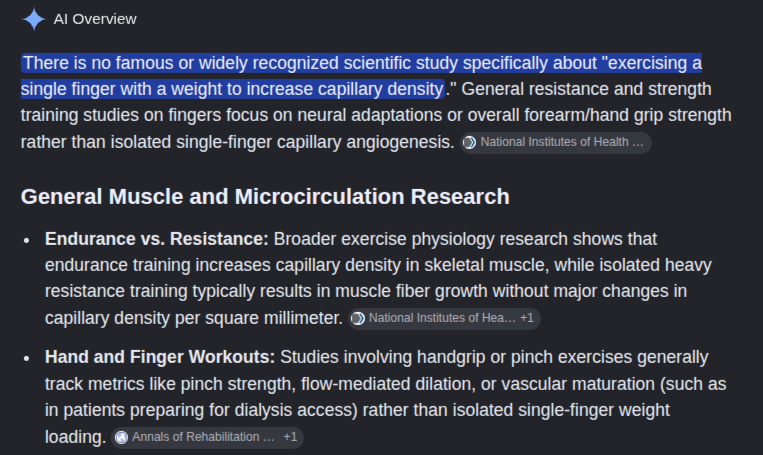Click the bullet point before Hand and Finger Workouts
The height and width of the screenshot is (455, 763).
tap(26, 359)
